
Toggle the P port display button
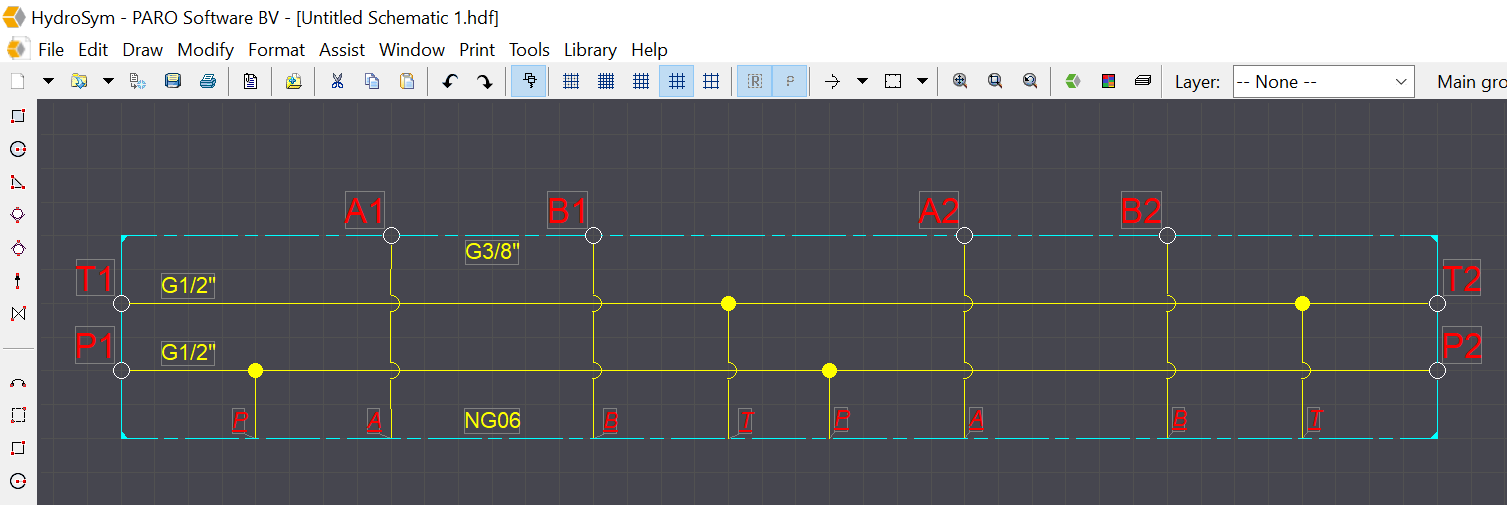790,82
